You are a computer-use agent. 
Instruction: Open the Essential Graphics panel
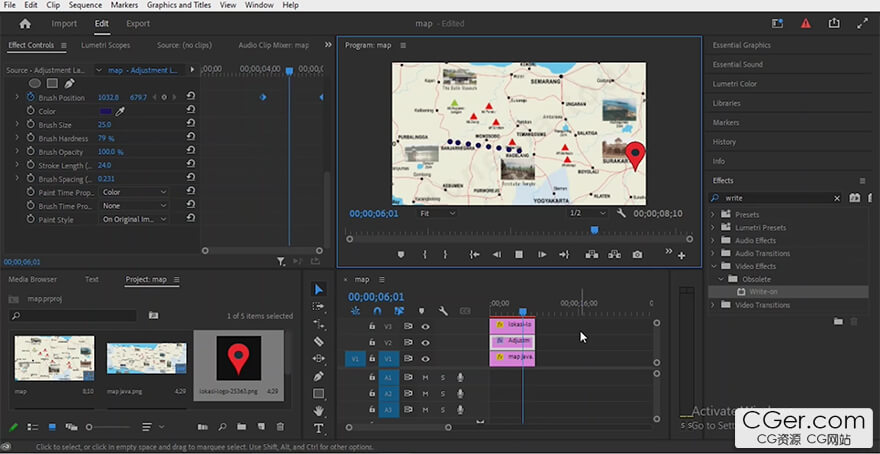tap(741, 45)
